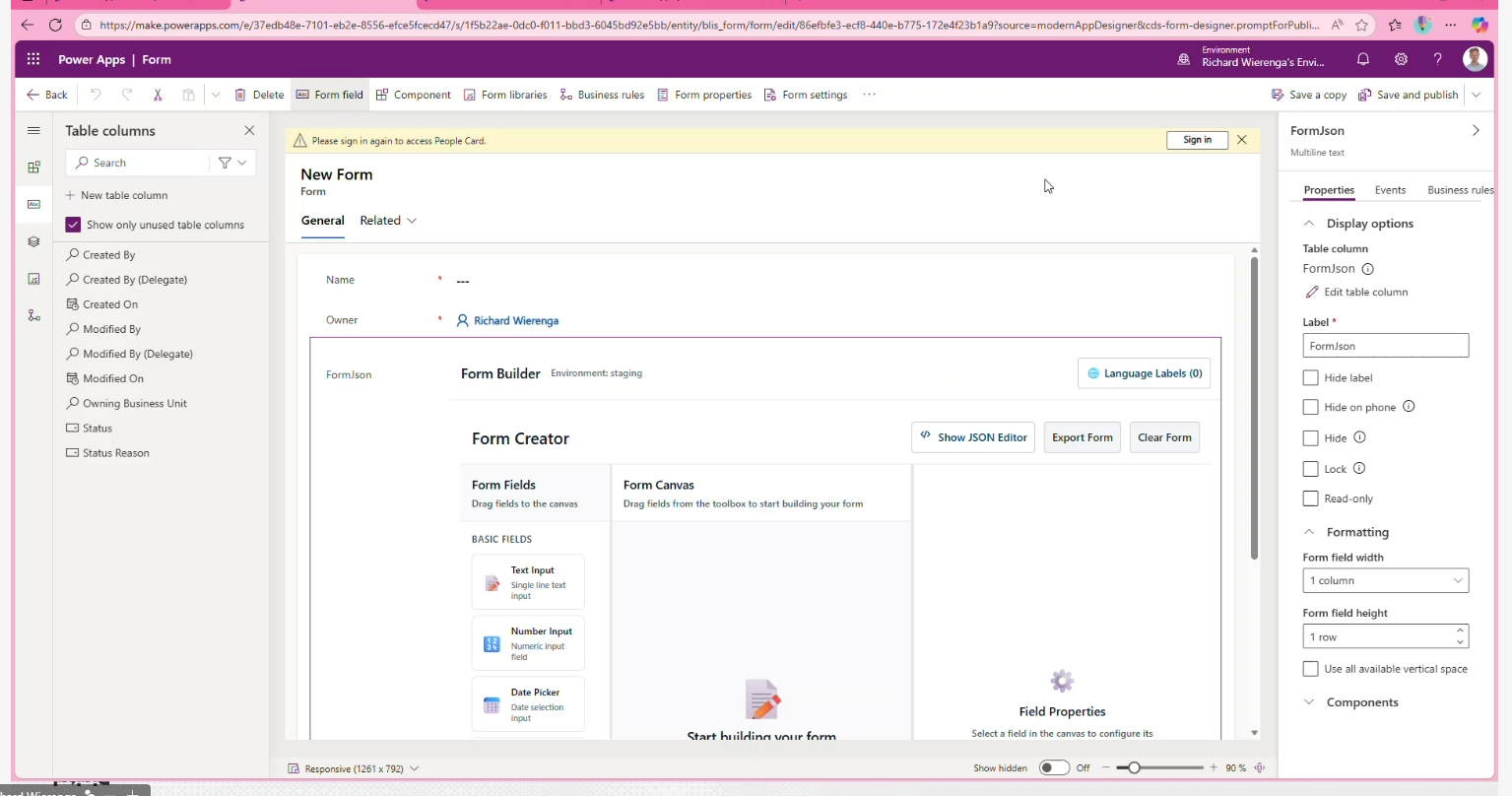
Task: Switch to the Events tab
Action: (x=1389, y=190)
